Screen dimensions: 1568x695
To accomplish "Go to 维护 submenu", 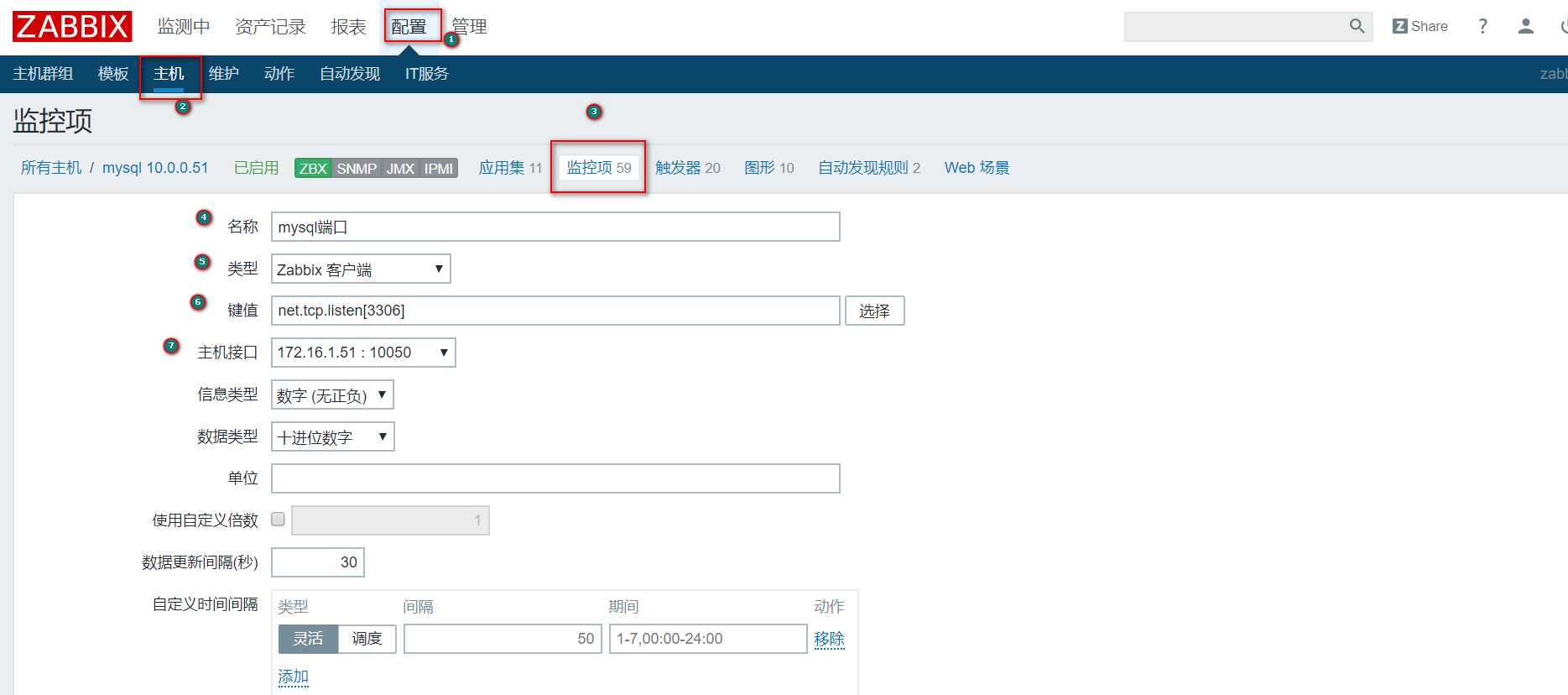I will point(224,74).
